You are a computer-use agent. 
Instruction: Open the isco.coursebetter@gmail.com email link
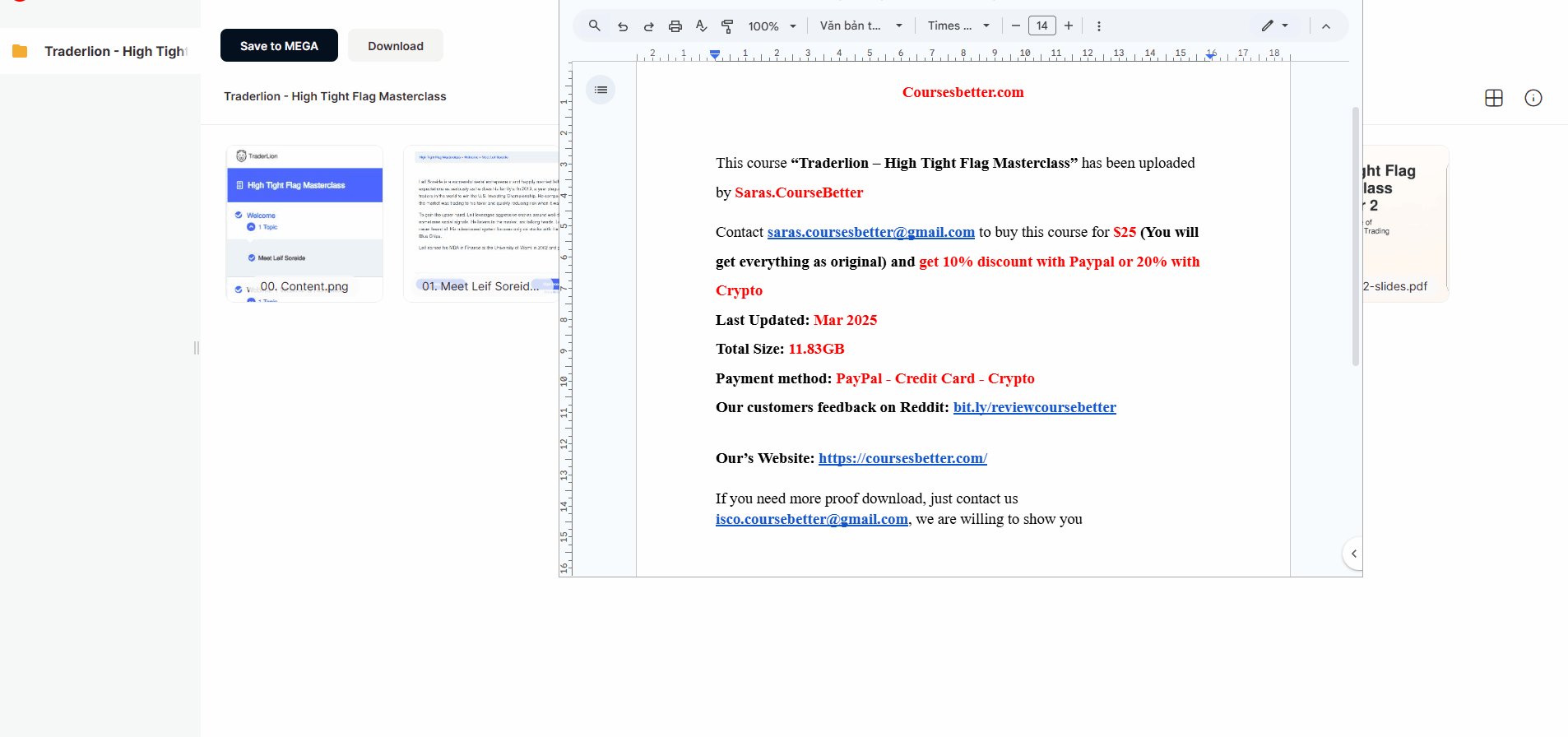[x=812, y=519]
